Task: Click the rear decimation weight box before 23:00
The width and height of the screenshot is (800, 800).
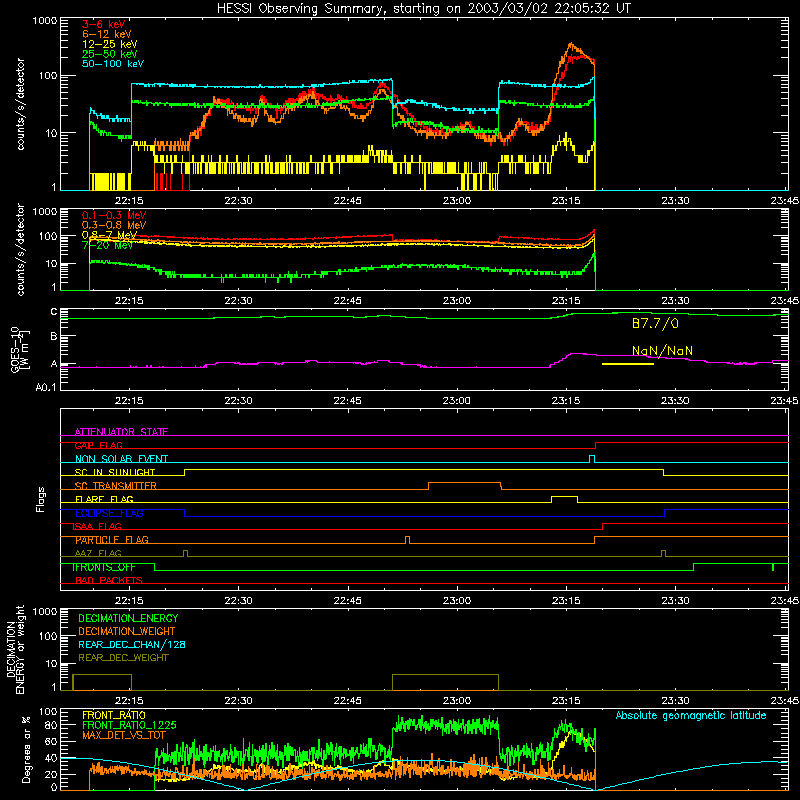Action: click(x=445, y=682)
